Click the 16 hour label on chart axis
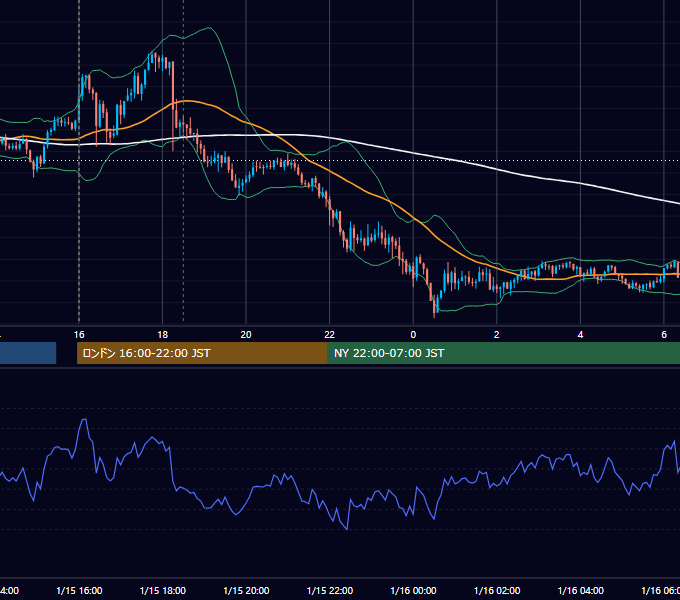 pos(79,335)
